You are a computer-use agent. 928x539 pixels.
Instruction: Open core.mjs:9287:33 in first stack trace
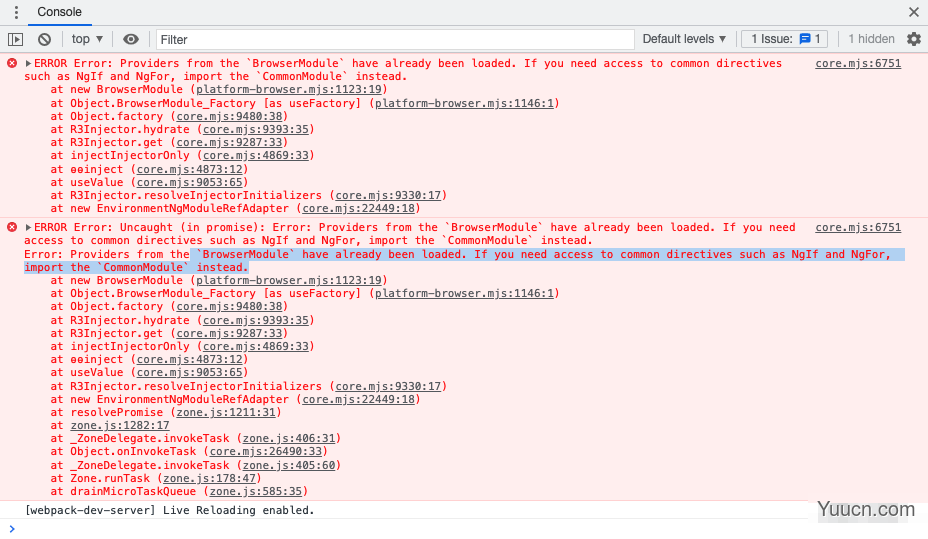229,143
